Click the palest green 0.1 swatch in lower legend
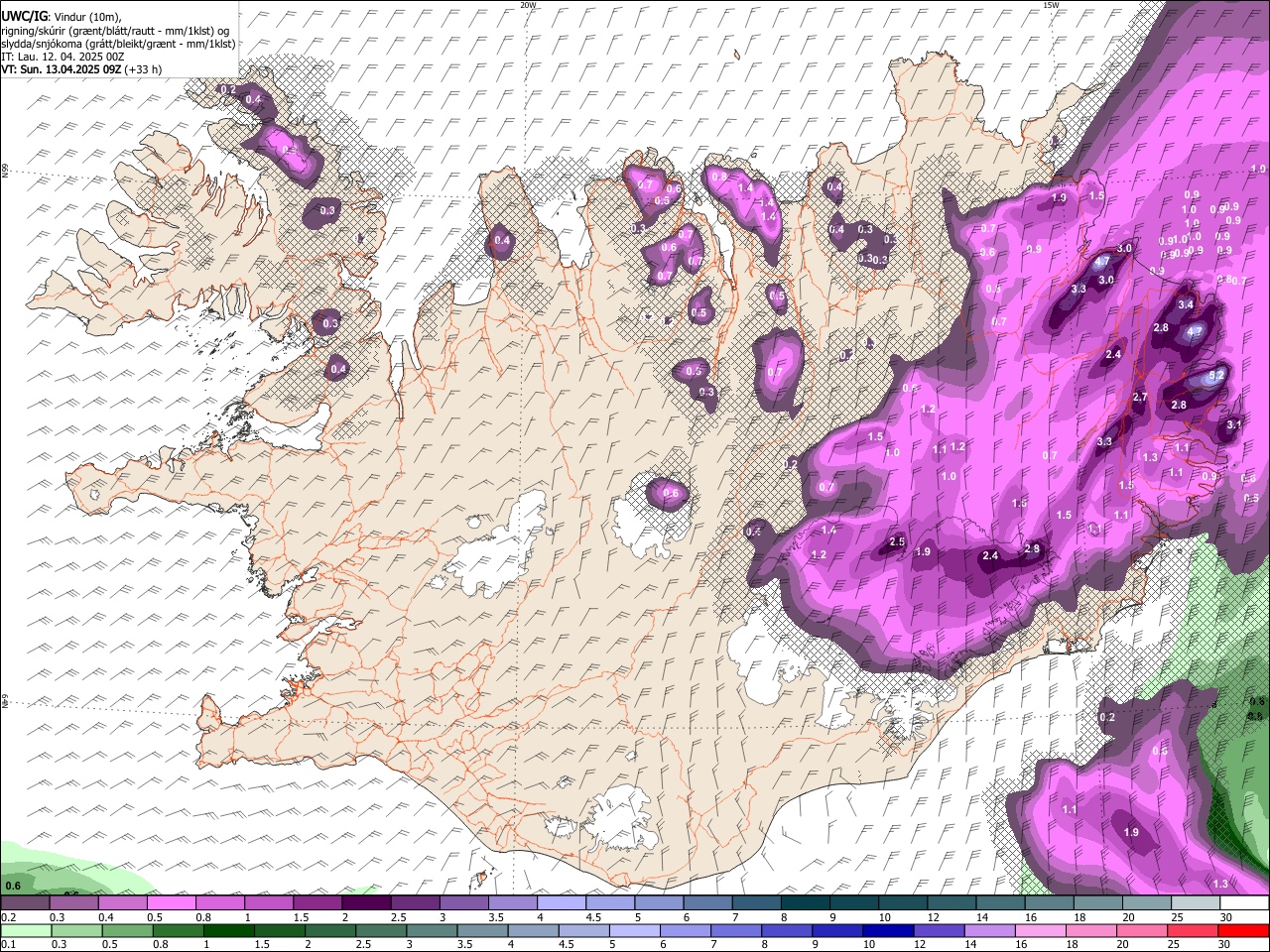This screenshot has width=1270, height=952. [25, 931]
